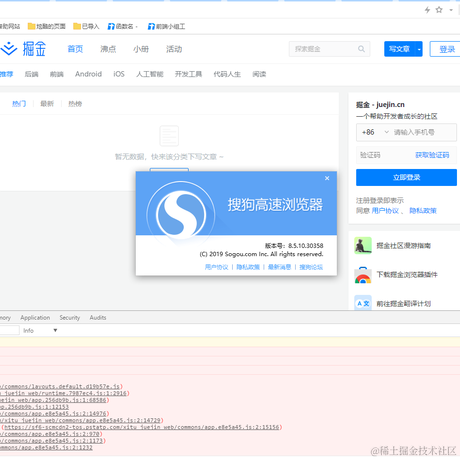Select the 前端 category tab
The image size is (460, 460).
(x=57, y=74)
